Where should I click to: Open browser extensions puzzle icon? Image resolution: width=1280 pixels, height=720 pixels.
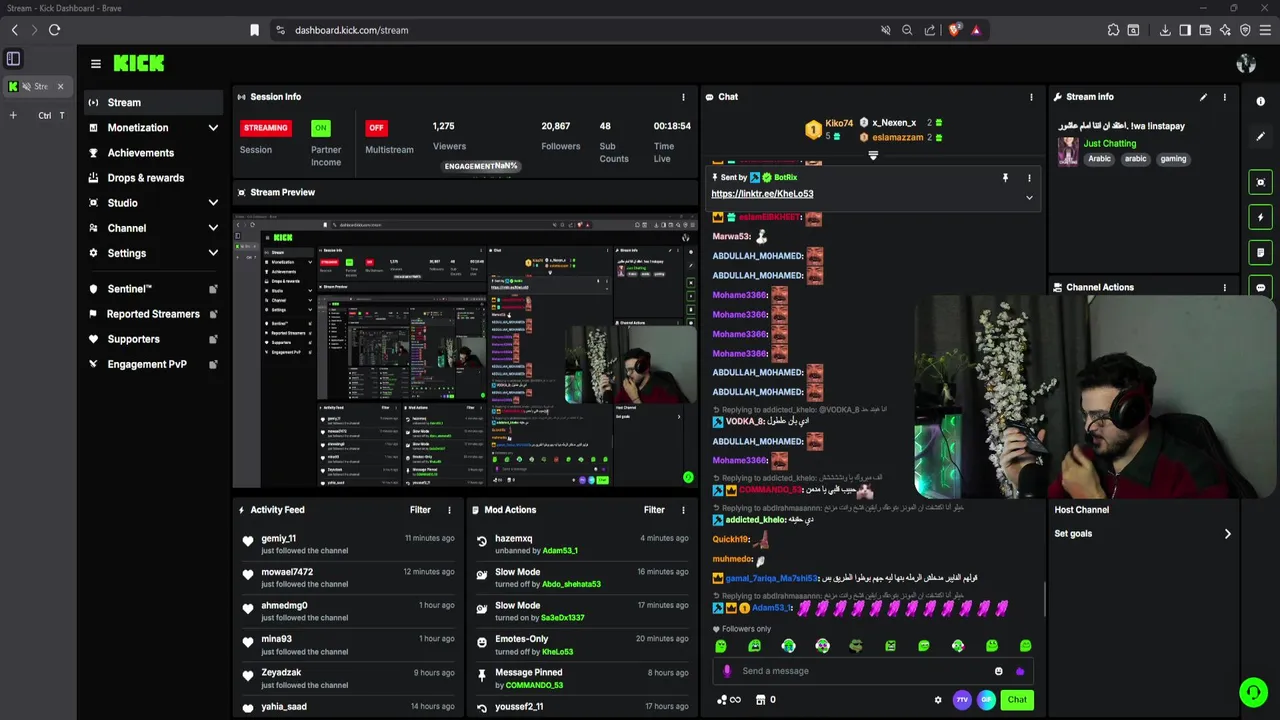click(1113, 30)
